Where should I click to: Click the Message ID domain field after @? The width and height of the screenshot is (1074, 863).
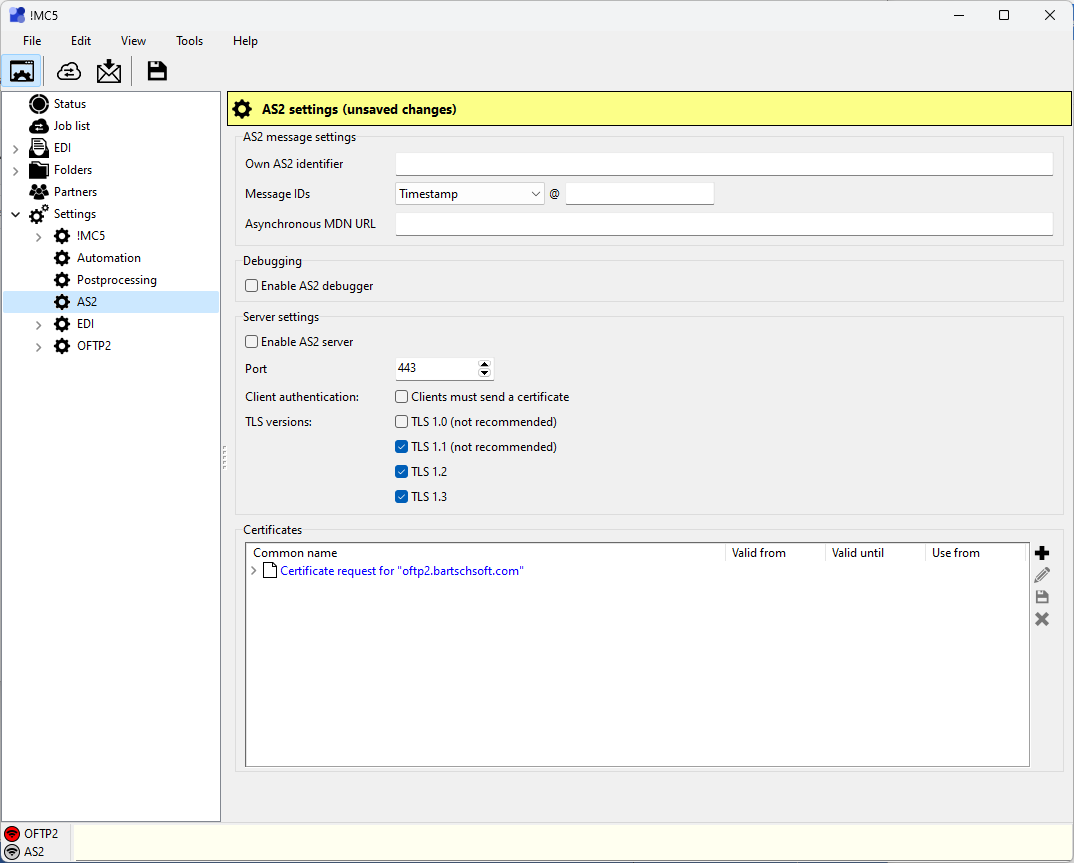pos(640,194)
